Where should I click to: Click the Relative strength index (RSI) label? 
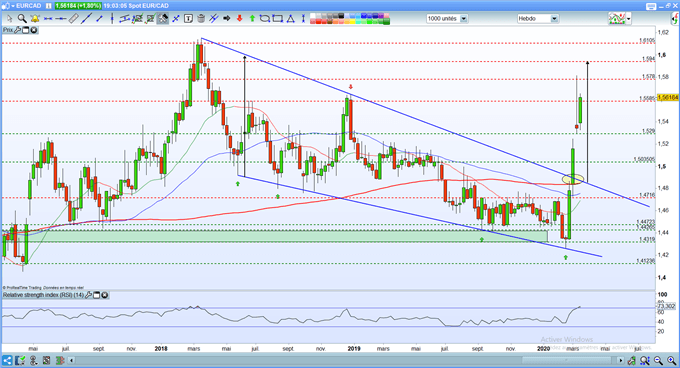coord(43,295)
